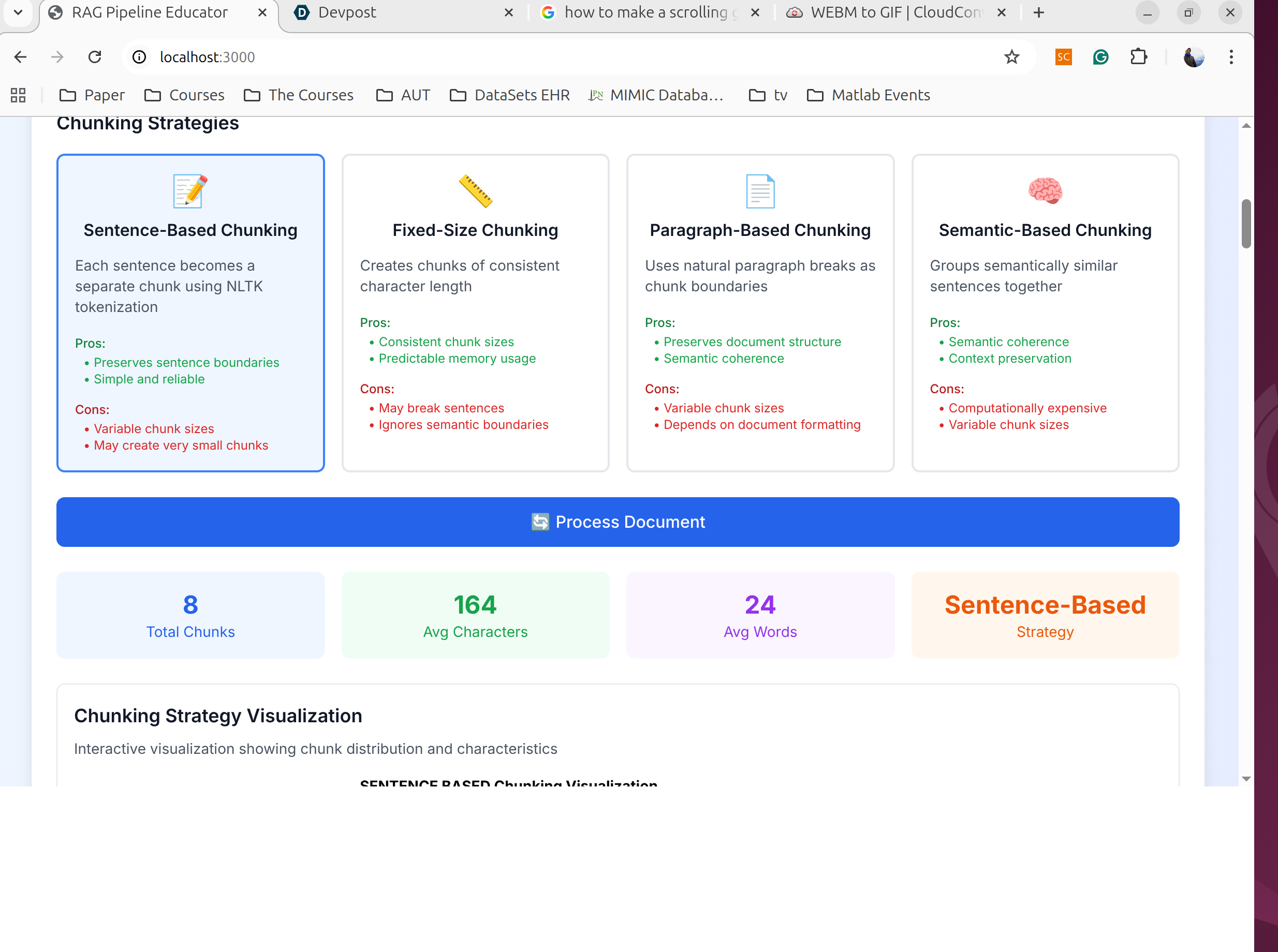The width and height of the screenshot is (1278, 952).
Task: Click the localhost:3000 address bar
Action: (x=519, y=57)
